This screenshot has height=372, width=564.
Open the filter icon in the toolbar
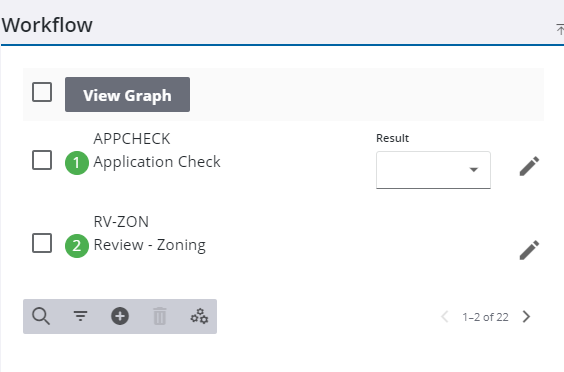pyautogui.click(x=81, y=316)
